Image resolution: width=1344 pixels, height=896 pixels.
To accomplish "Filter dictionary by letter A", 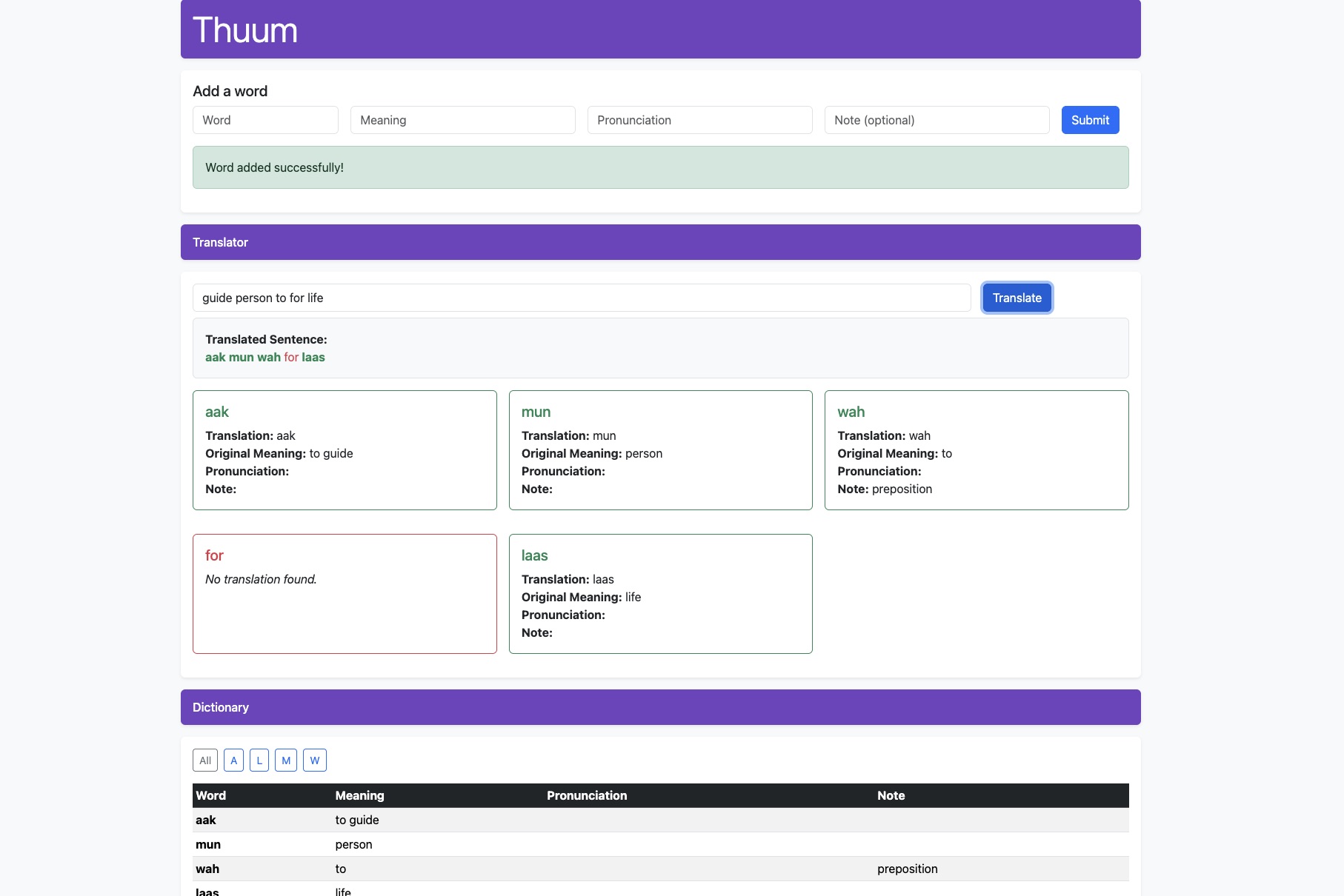I will 233,760.
